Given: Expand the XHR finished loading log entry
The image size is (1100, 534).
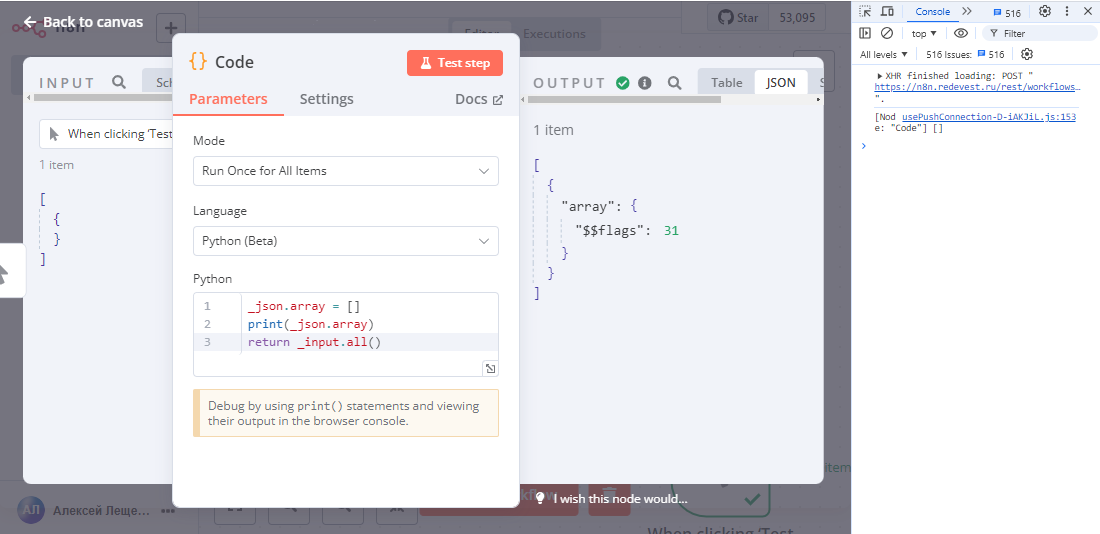Looking at the screenshot, I should (880, 76).
